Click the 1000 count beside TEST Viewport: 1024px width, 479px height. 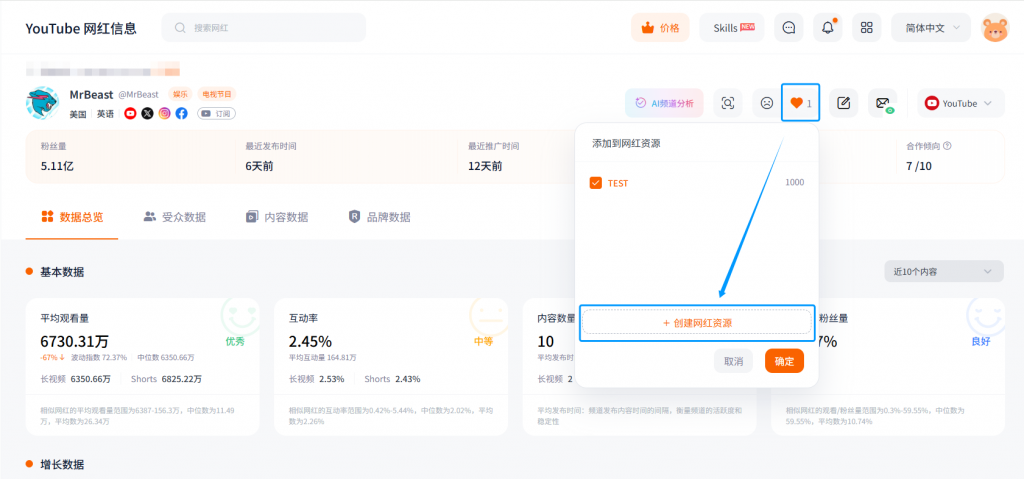point(795,183)
